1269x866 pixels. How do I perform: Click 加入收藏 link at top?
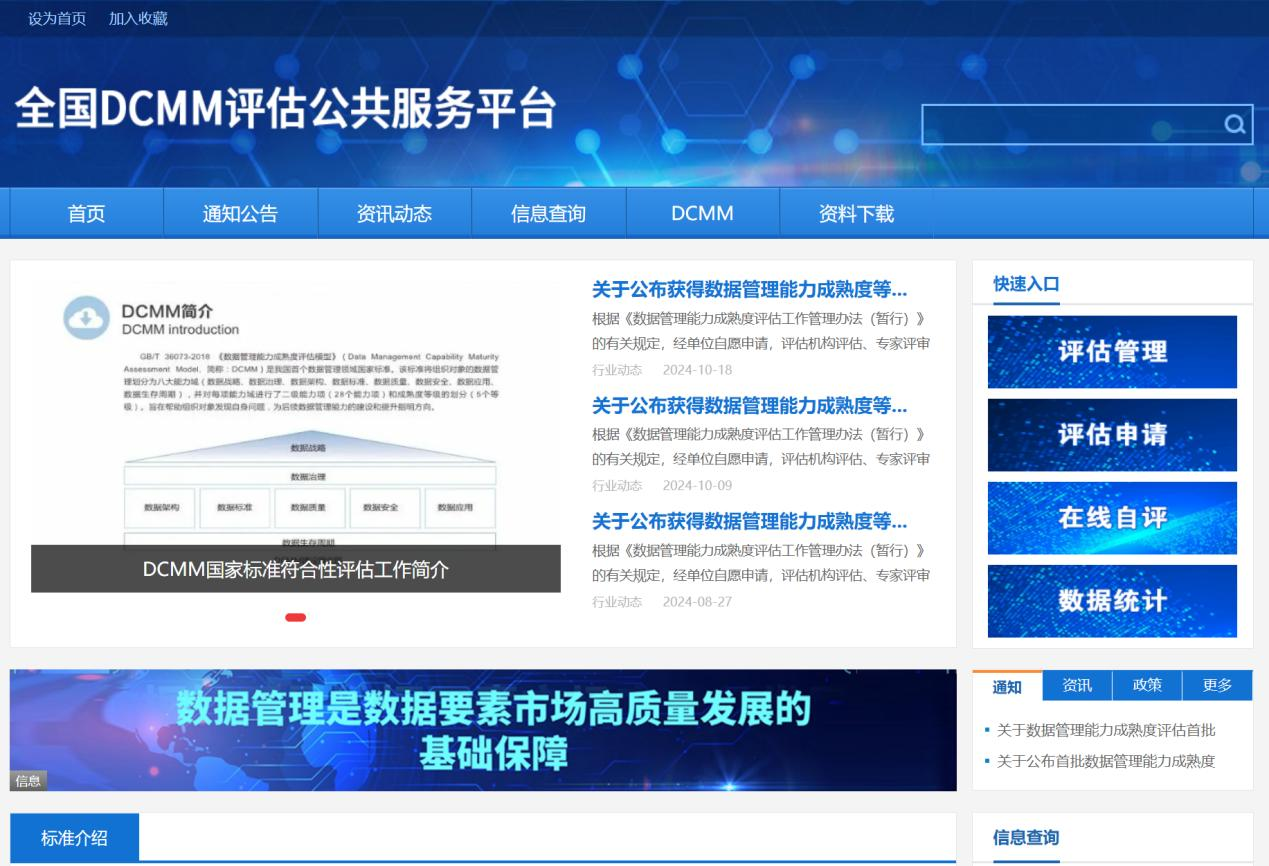(x=138, y=19)
